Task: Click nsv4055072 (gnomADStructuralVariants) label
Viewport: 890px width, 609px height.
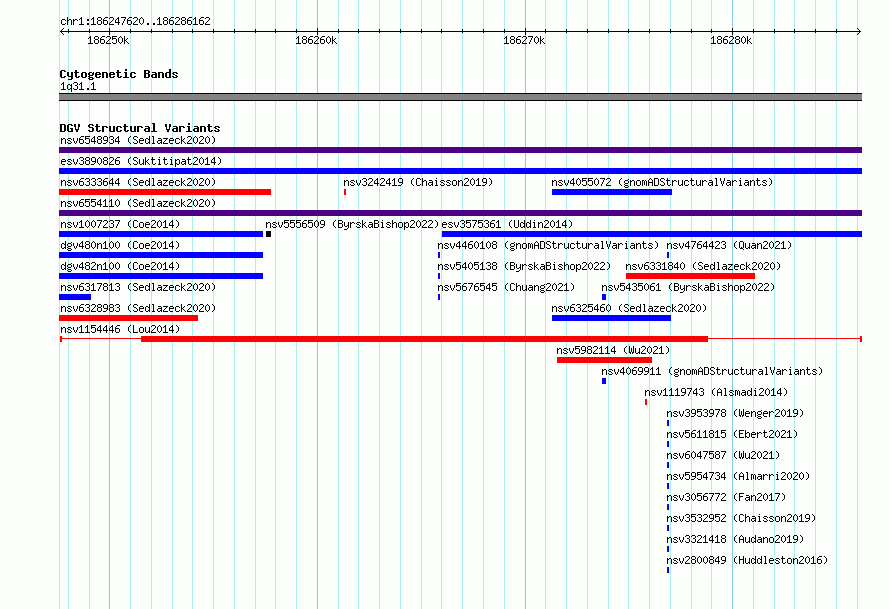Action: tap(662, 182)
